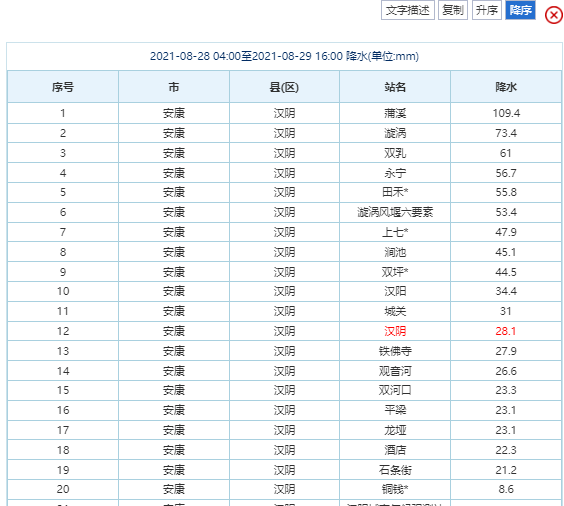Click the 石条街 station name
This screenshot has width=564, height=506.
395,470
